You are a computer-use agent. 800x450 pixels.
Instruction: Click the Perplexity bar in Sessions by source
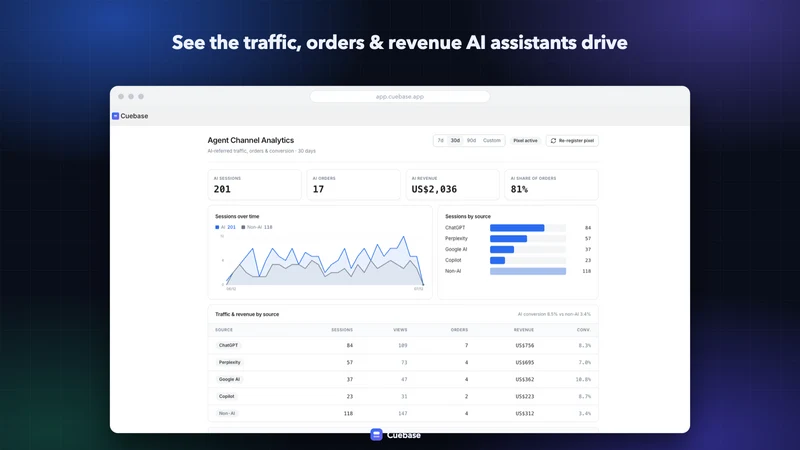click(508, 239)
